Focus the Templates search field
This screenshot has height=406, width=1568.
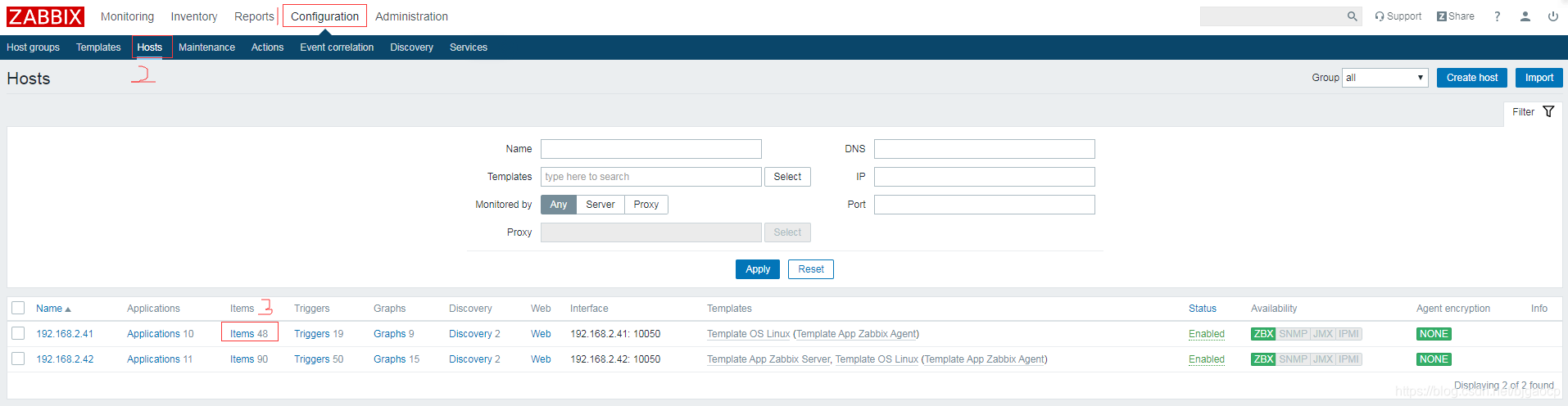click(x=651, y=177)
